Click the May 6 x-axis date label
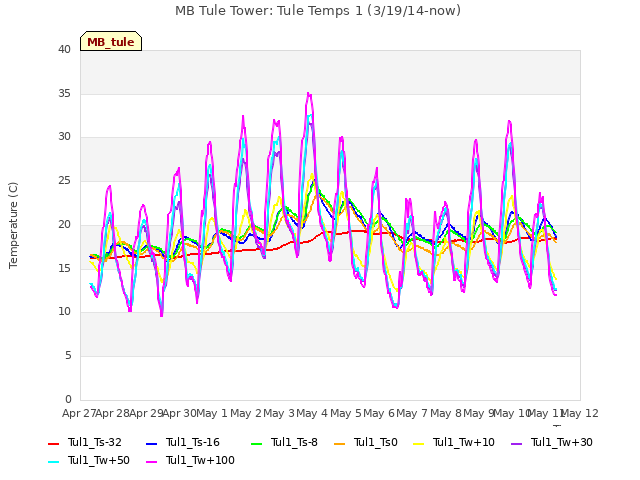The image size is (640, 480). 379,413
